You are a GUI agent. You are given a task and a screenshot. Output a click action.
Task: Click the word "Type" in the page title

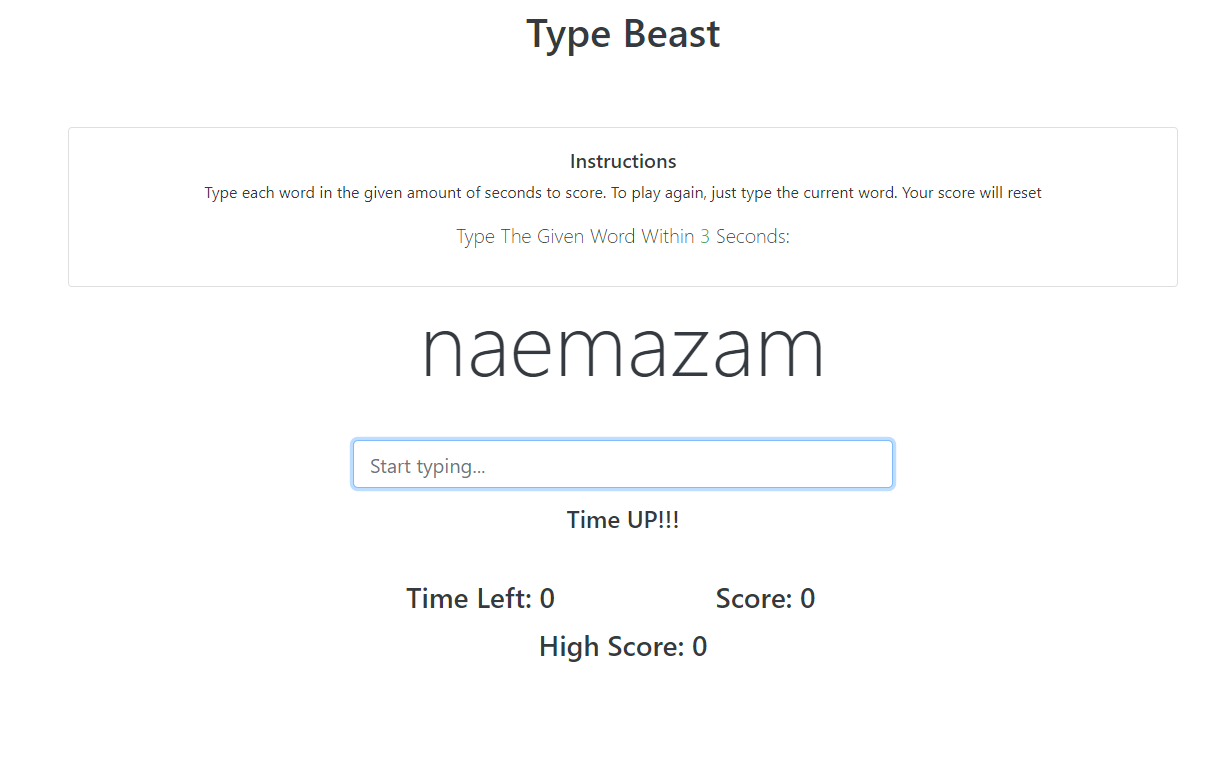(569, 34)
